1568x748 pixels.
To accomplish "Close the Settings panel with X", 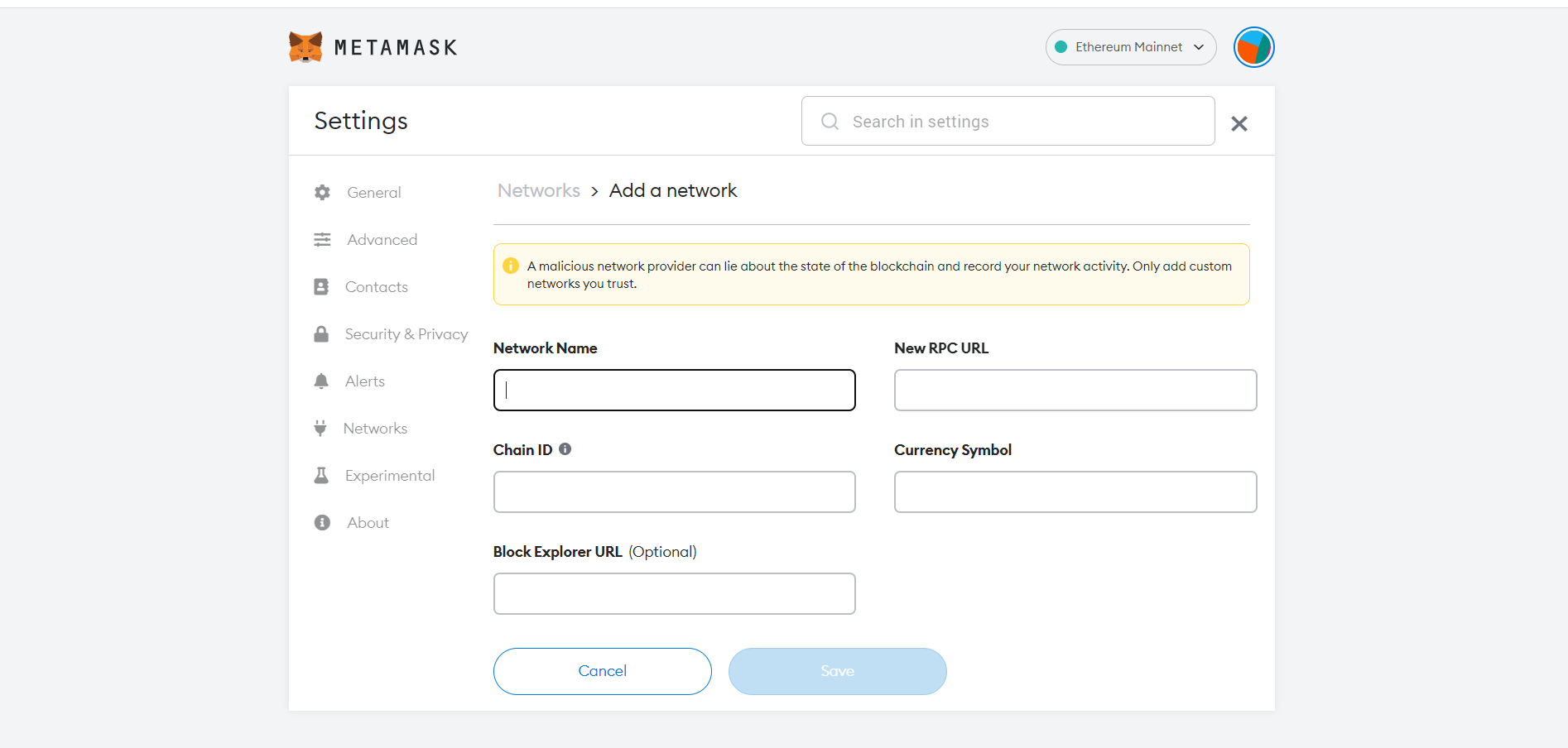I will 1239,124.
